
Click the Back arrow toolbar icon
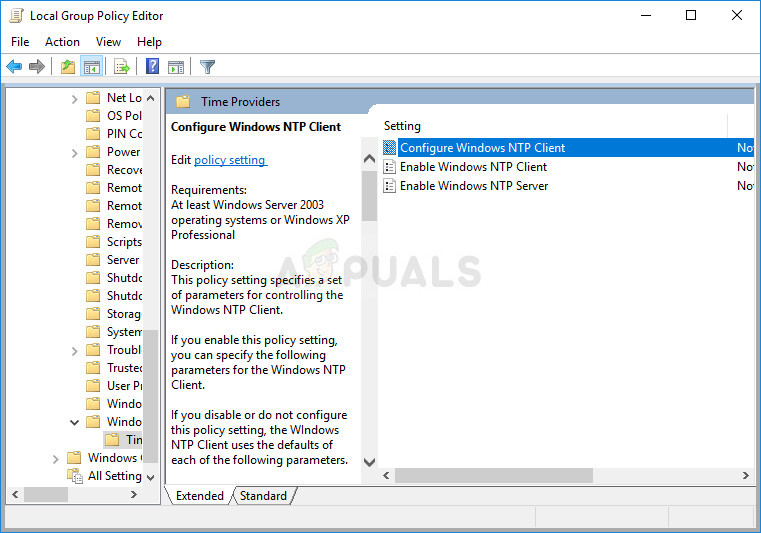[x=15, y=66]
